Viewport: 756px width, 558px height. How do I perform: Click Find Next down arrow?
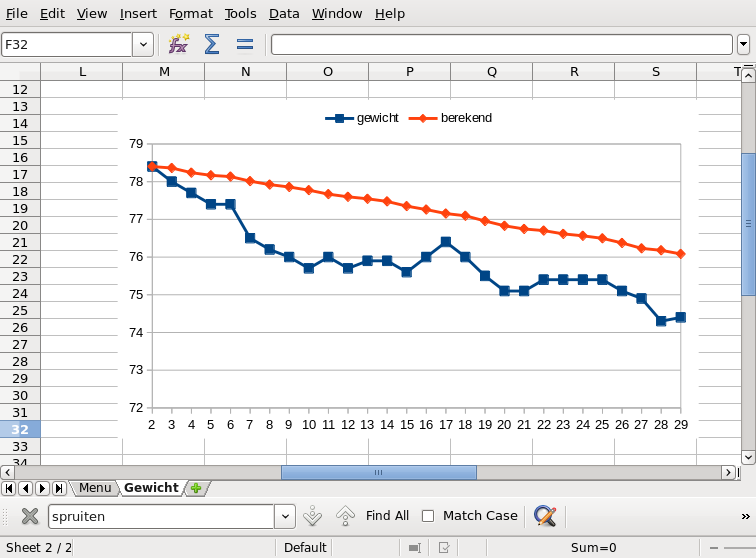pyautogui.click(x=312, y=516)
